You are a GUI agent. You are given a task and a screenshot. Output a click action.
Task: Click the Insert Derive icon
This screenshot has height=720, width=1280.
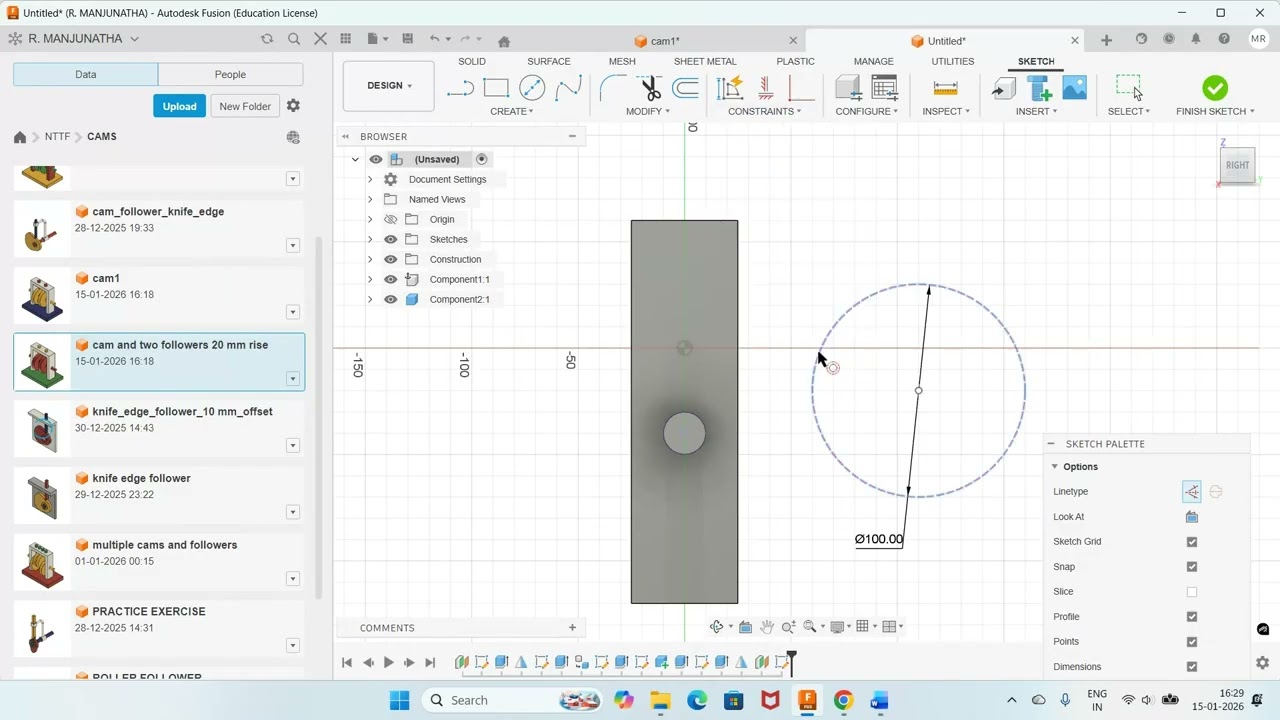pos(1003,89)
